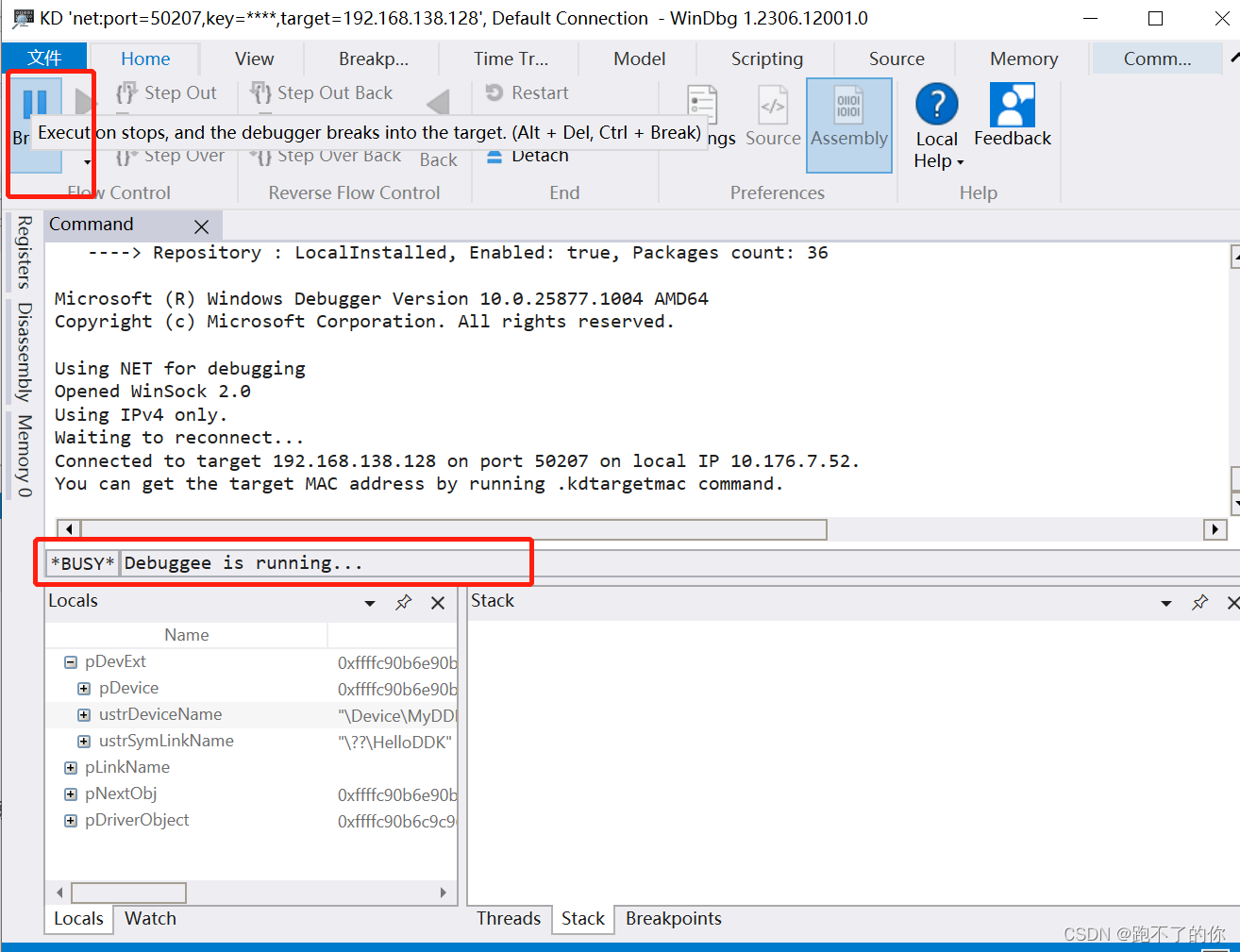The height and width of the screenshot is (952, 1240).
Task: Expand the ustrSymLinkName tree node
Action: tap(84, 742)
